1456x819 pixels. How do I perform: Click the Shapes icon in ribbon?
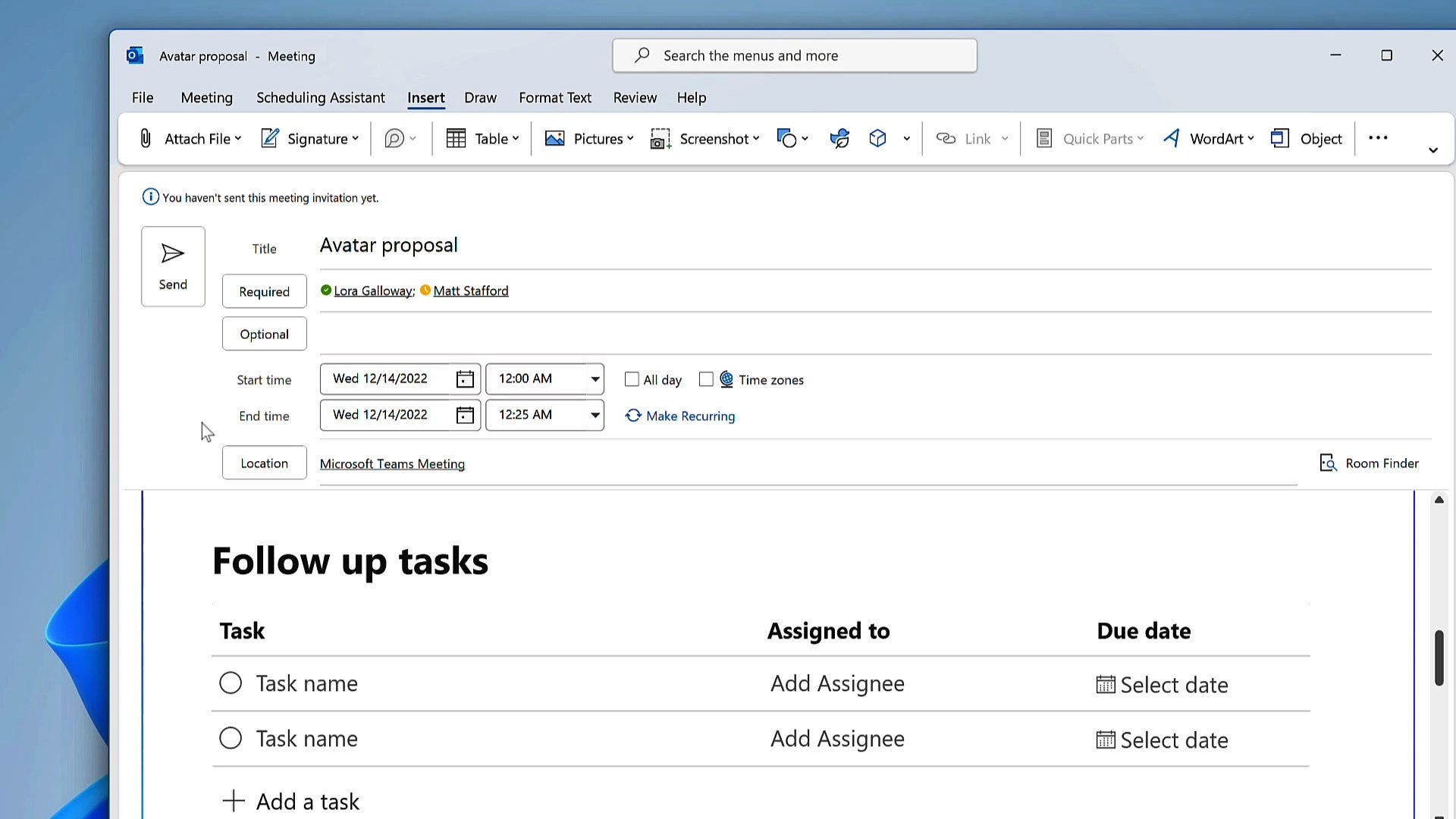pyautogui.click(x=786, y=138)
